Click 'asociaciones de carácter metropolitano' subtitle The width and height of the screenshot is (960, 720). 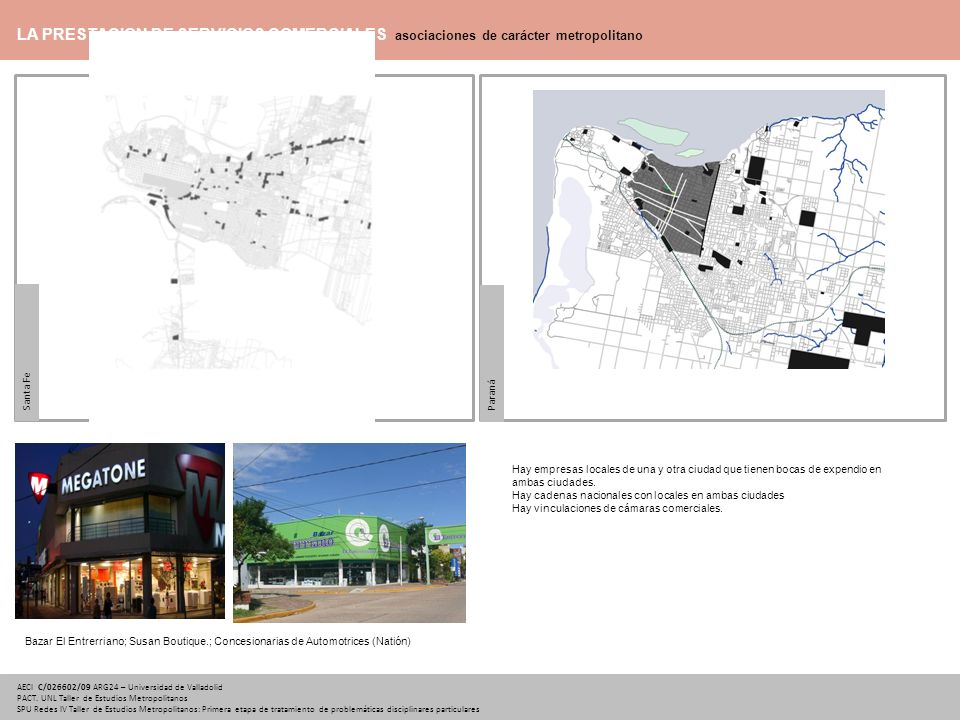tap(519, 36)
